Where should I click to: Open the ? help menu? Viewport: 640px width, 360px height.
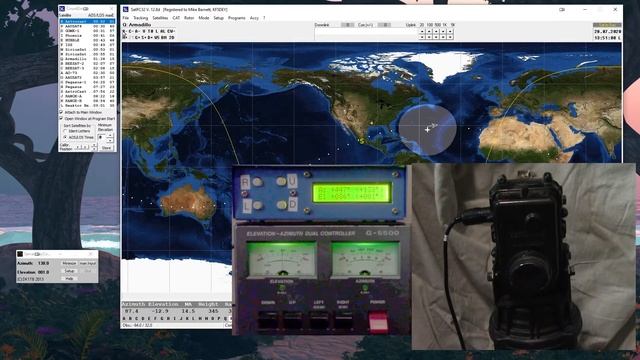click(264, 18)
